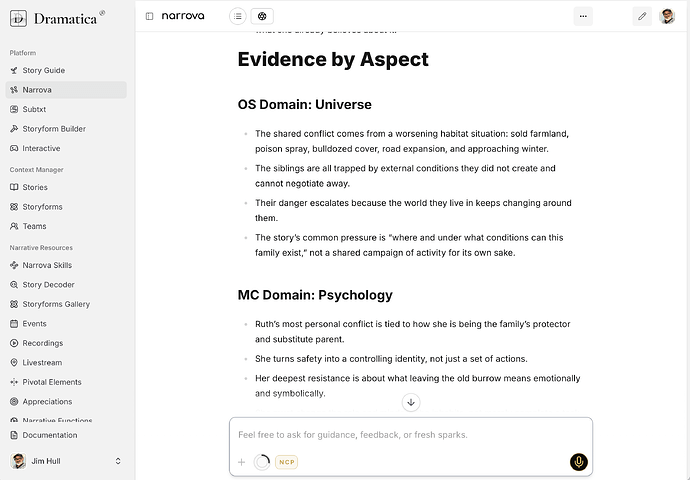Toggle the NCP badge
Image resolution: width=690 pixels, height=480 pixels.
coord(286,462)
